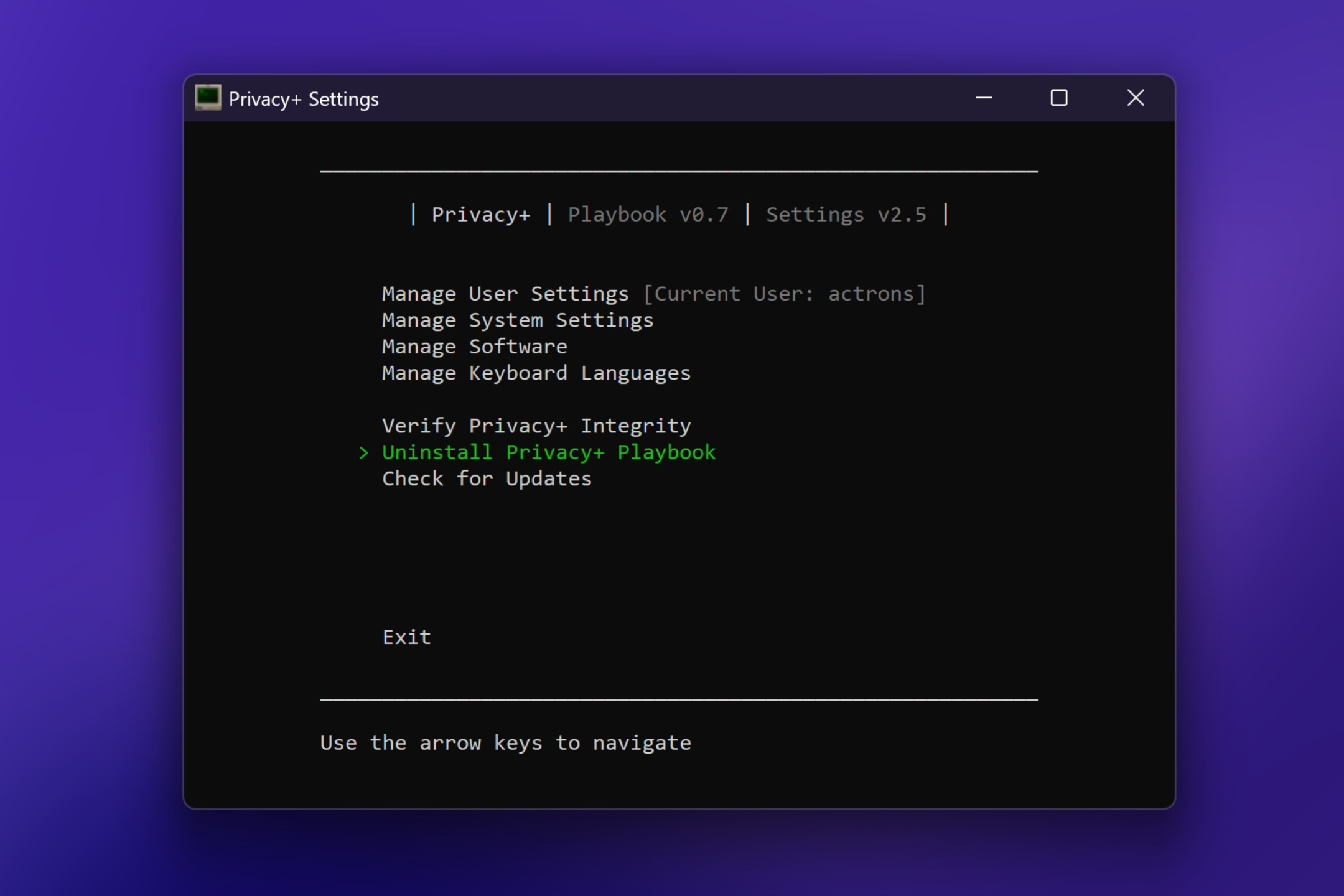Minimize the Privacy+ Settings window
The image size is (1344, 896).
pos(984,98)
